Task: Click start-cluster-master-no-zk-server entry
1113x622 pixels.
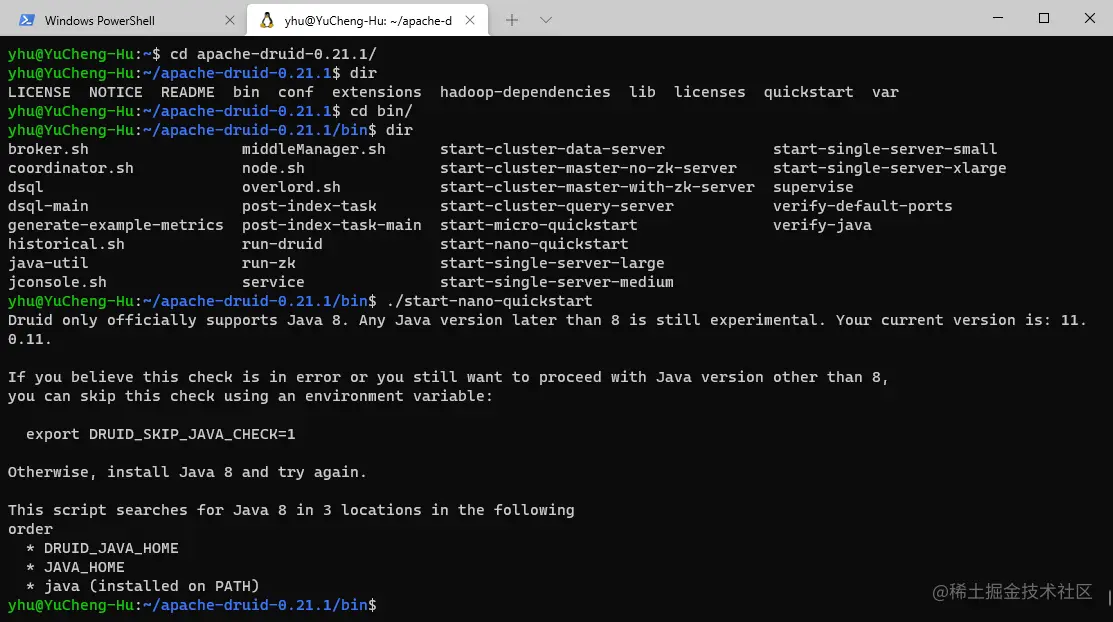Action: point(588,168)
